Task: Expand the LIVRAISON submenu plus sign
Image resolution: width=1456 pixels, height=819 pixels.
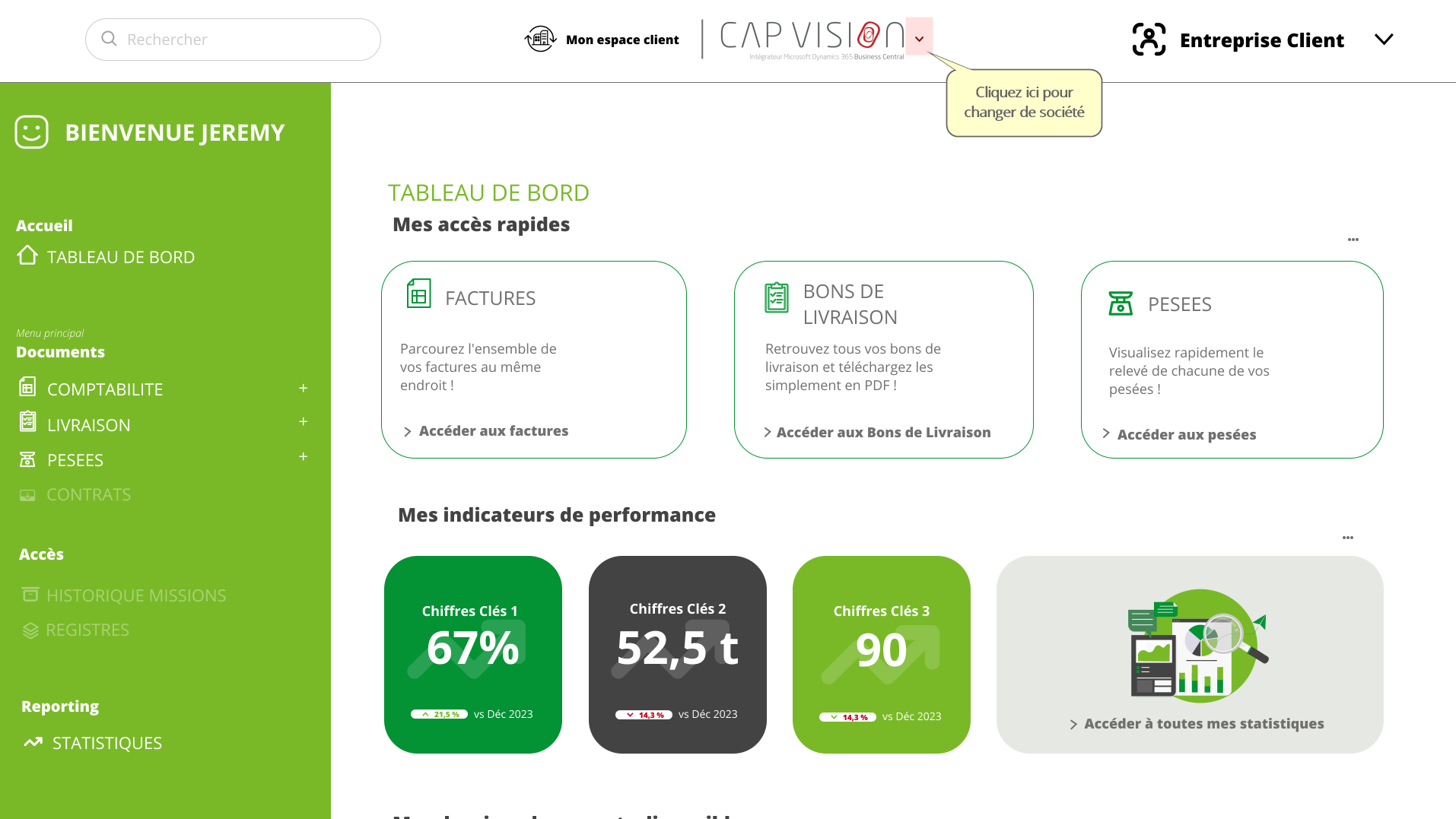Action: coord(303,422)
